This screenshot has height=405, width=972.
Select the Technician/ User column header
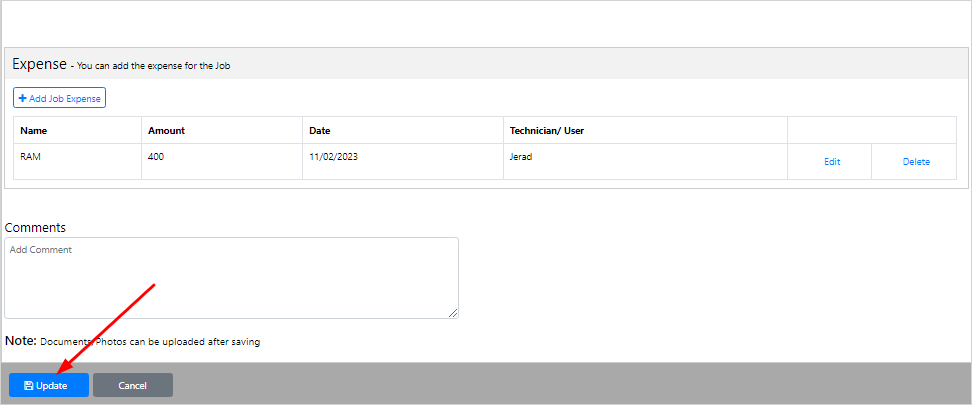[x=547, y=131]
